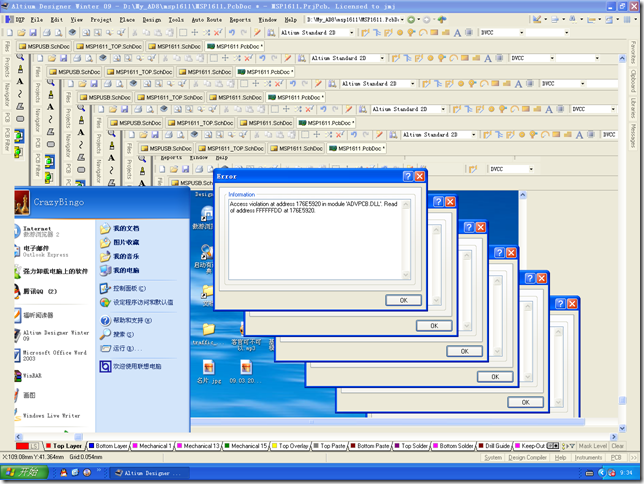Open File menu in outermost menu bar
Viewport: 644px width, 484px height.
[37, 19]
